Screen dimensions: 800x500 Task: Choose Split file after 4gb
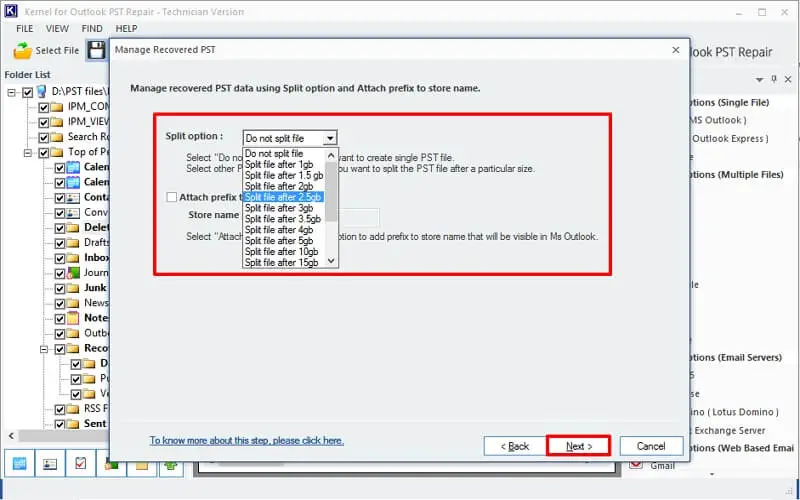pos(284,230)
